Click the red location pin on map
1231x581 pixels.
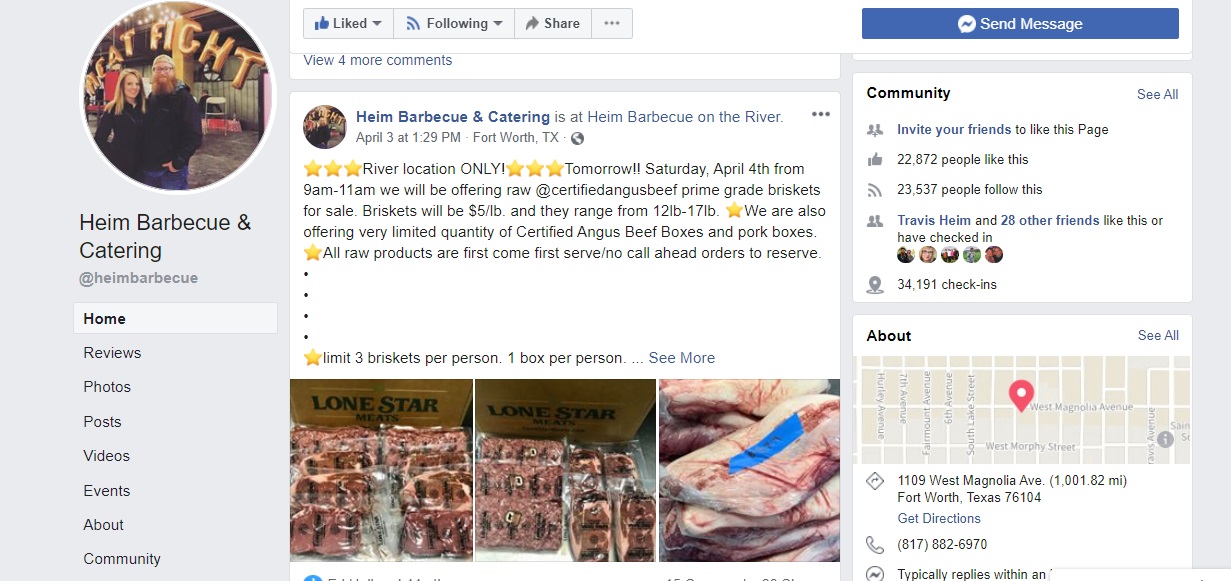(x=1021, y=396)
